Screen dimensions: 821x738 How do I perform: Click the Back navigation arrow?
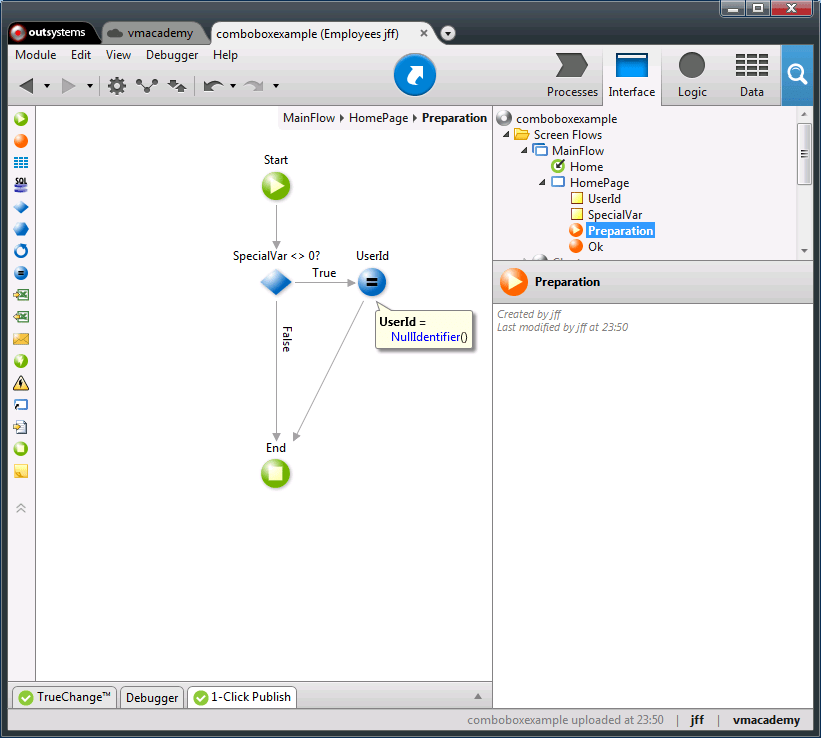pos(26,85)
